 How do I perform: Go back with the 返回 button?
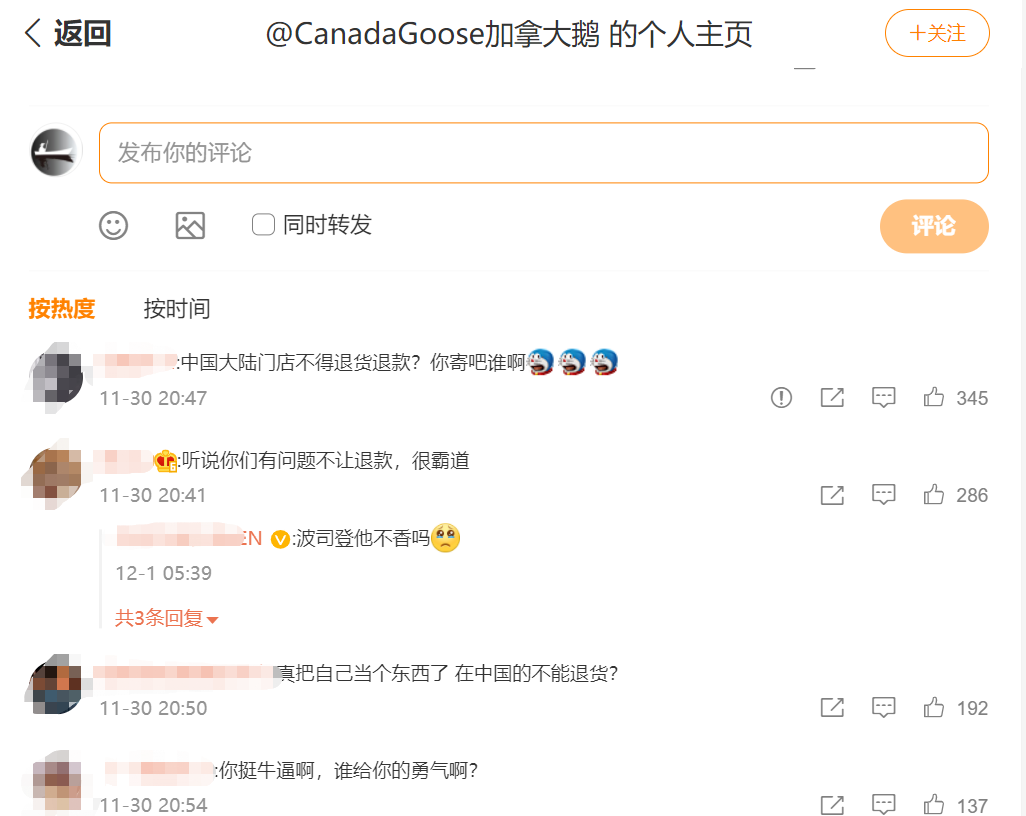tap(67, 33)
